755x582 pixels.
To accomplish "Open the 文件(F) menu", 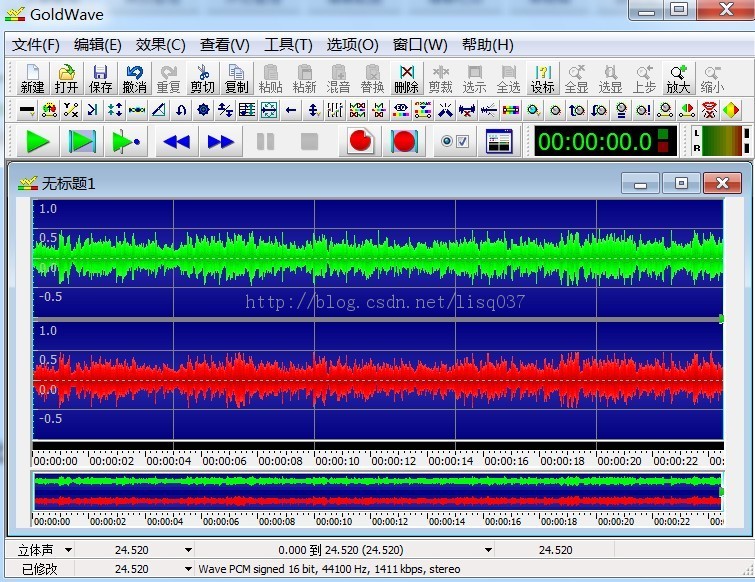I will pos(36,45).
